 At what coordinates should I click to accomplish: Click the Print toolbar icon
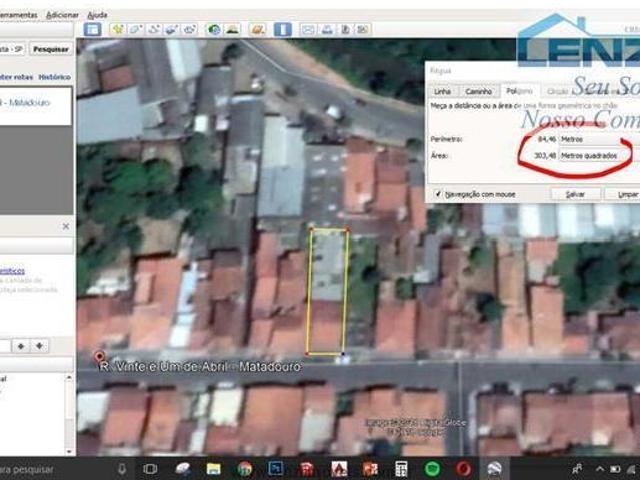coord(328,29)
